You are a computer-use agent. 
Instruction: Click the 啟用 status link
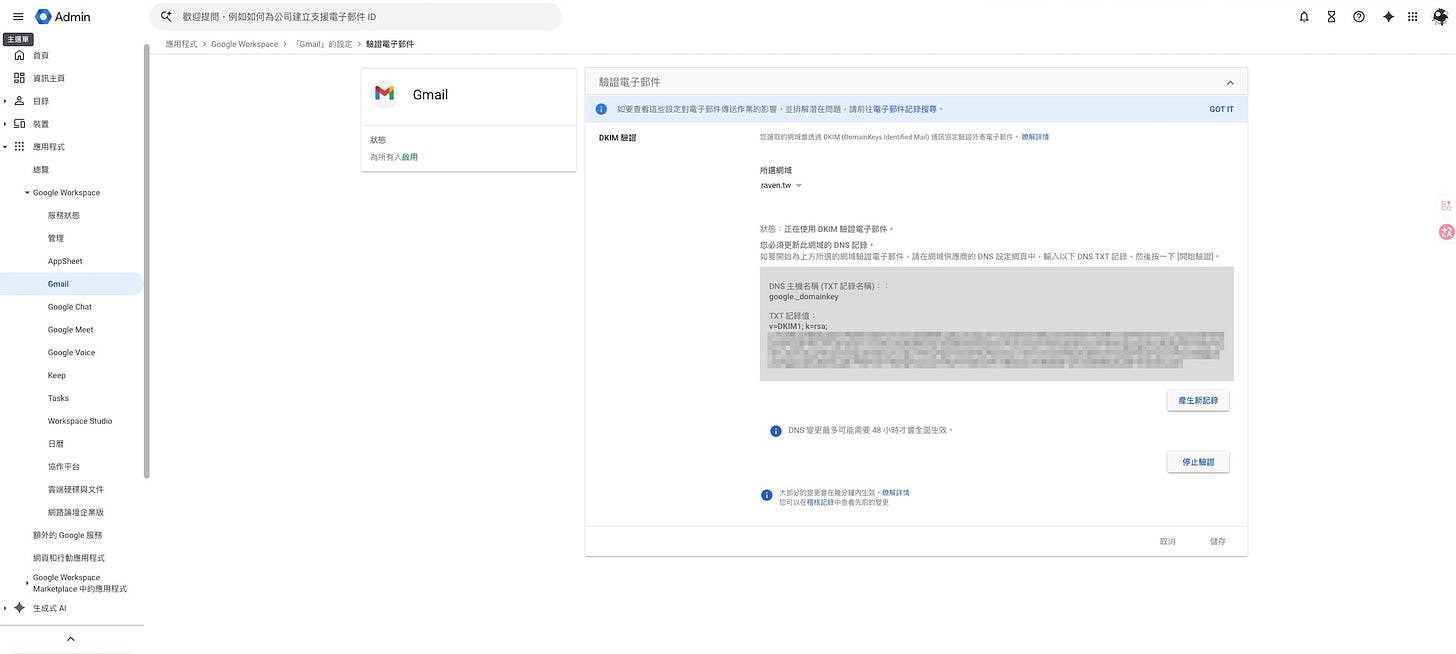pos(410,157)
